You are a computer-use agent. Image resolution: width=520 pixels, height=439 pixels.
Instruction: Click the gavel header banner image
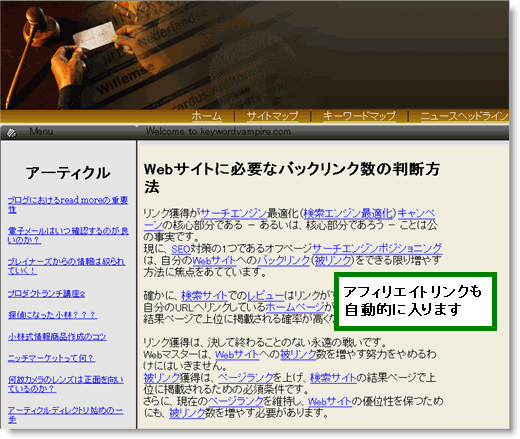[x=254, y=55]
